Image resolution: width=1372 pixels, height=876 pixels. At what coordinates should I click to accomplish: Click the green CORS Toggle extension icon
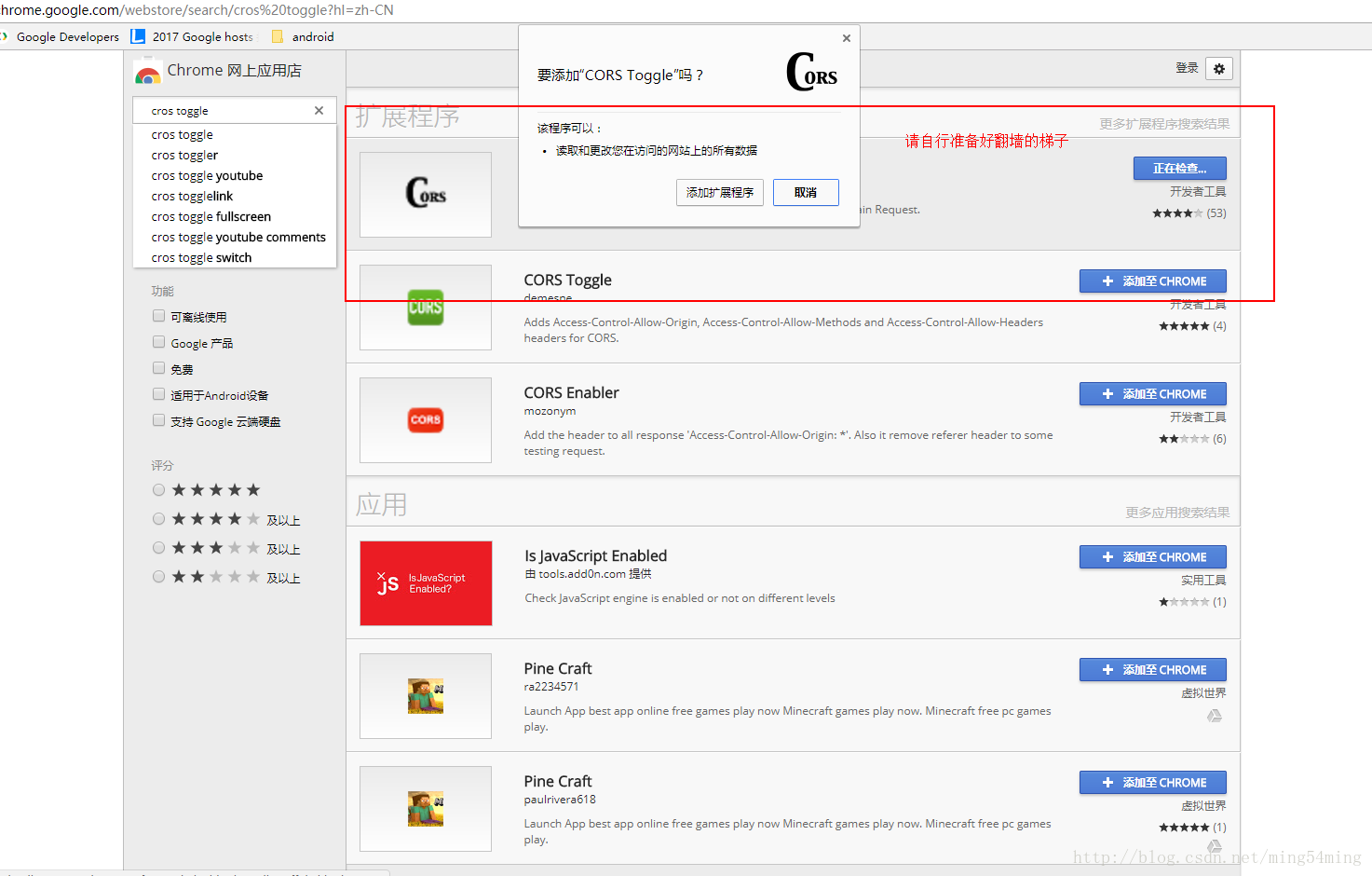pos(426,308)
